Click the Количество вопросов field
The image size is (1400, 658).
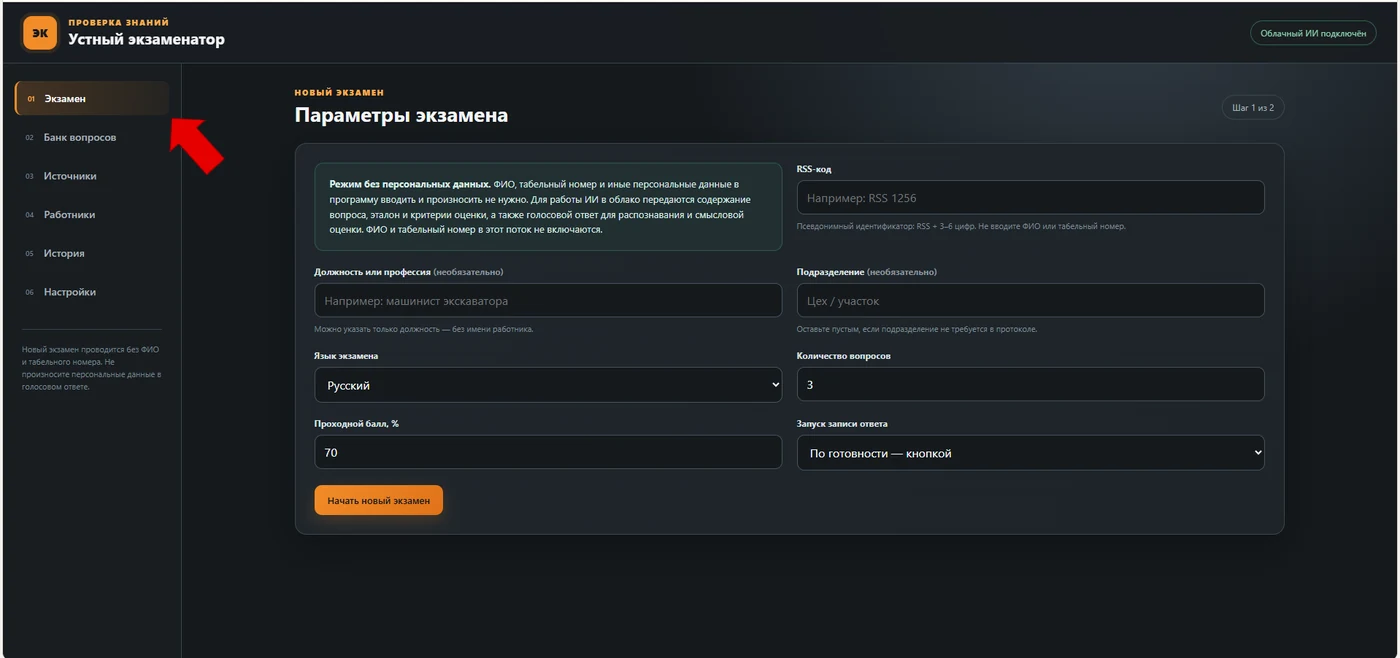click(1030, 384)
